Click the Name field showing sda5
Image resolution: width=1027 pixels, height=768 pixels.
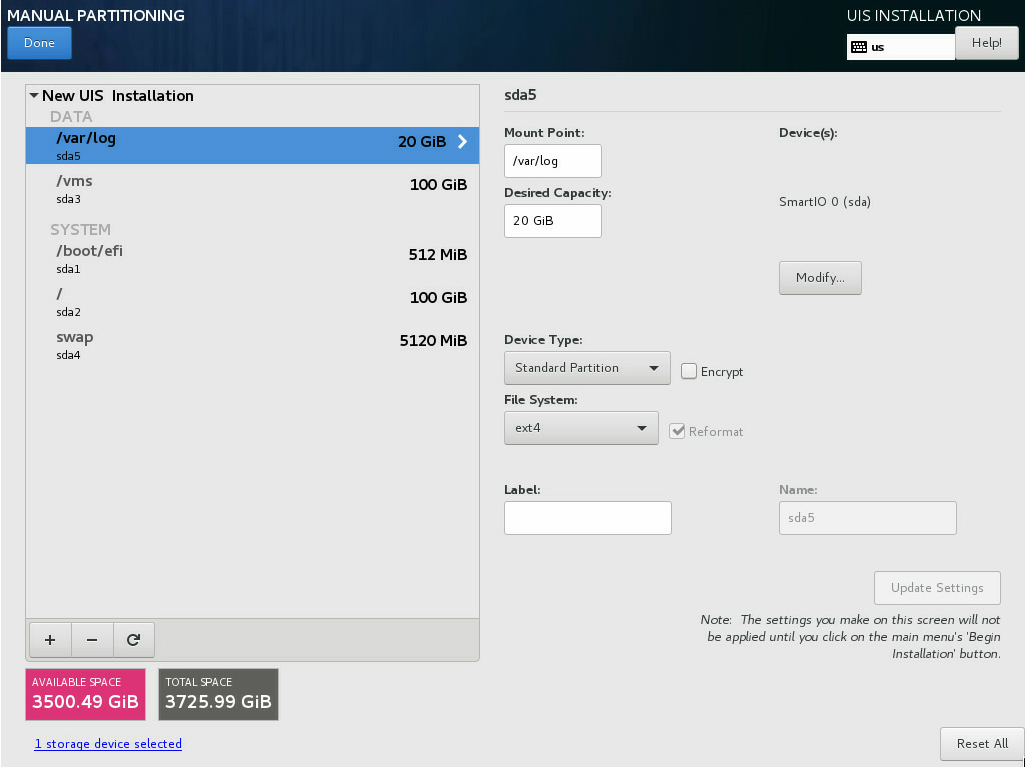tap(867, 518)
